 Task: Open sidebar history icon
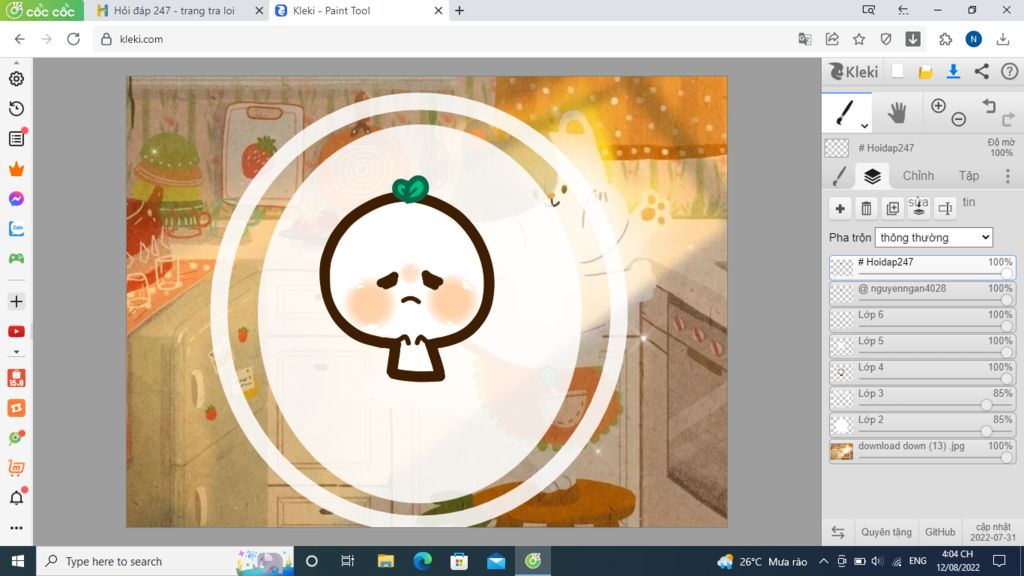coord(16,108)
